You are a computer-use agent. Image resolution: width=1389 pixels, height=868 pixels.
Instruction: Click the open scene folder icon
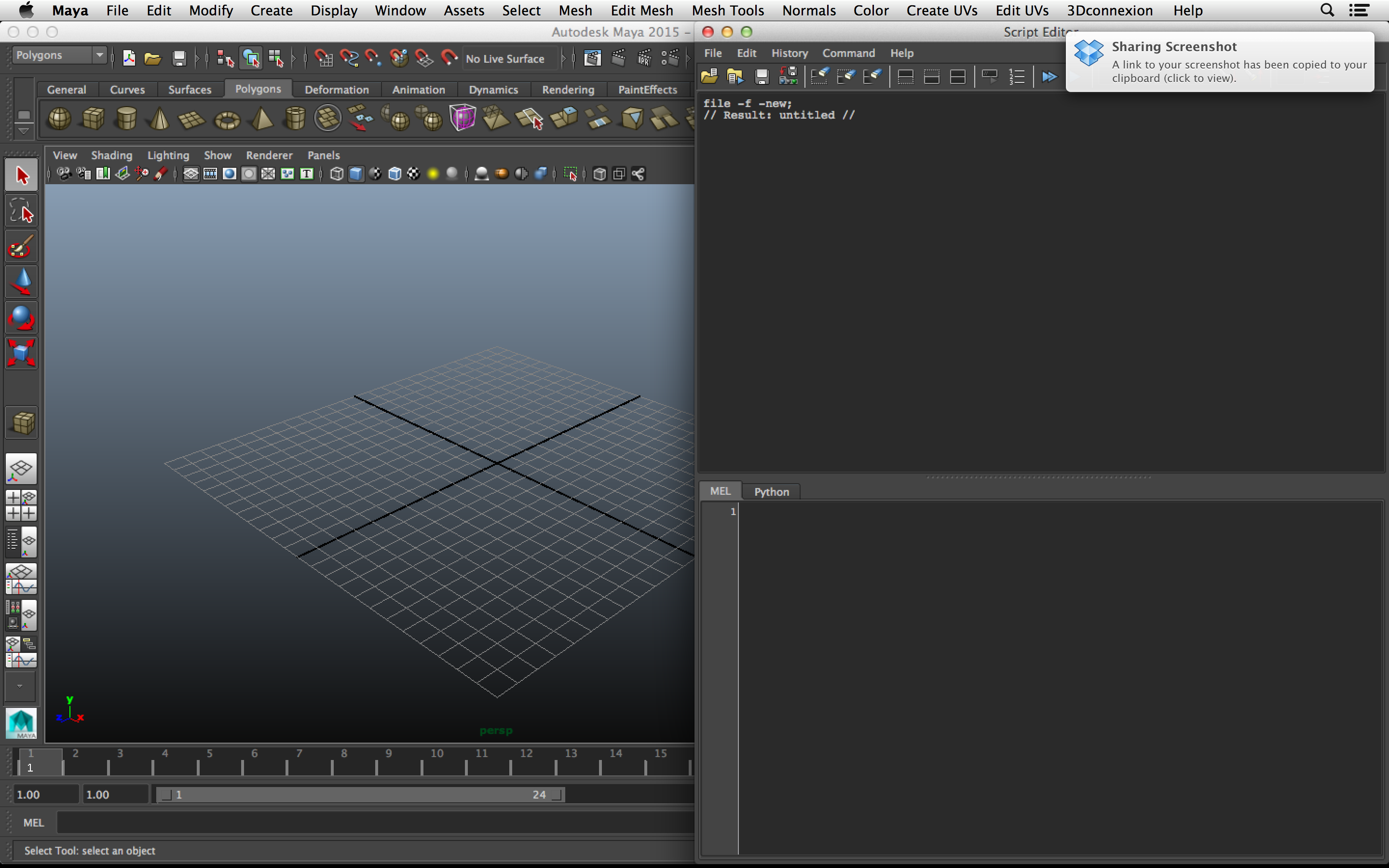[153, 58]
